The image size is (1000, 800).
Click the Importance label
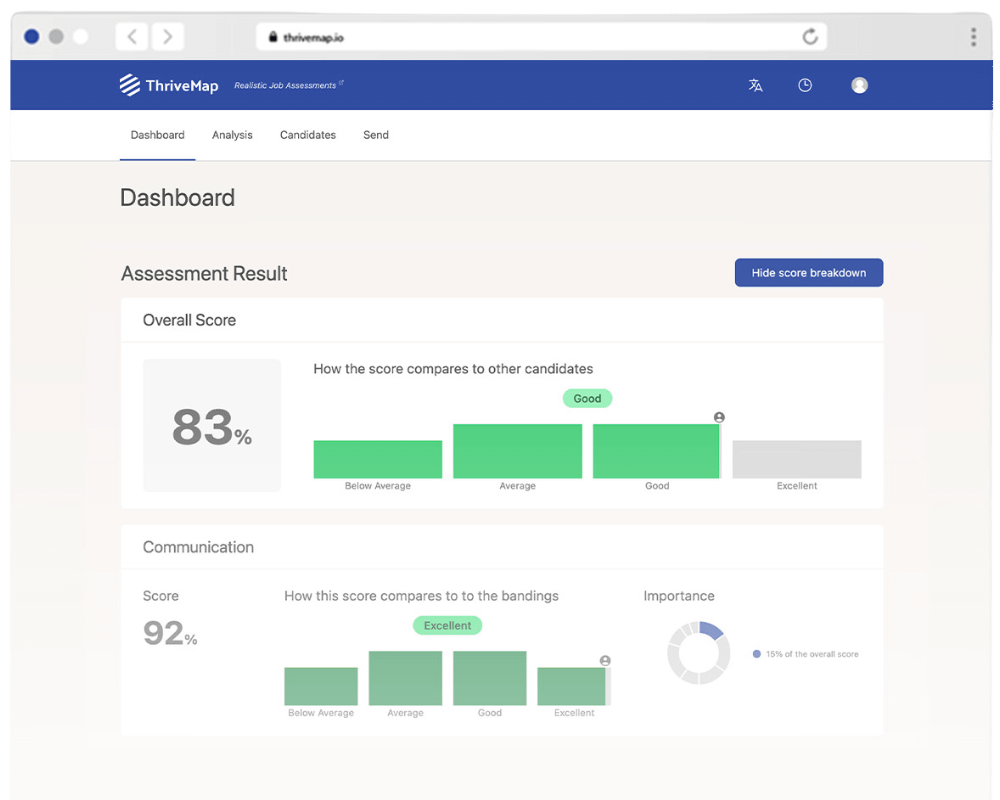click(x=679, y=596)
